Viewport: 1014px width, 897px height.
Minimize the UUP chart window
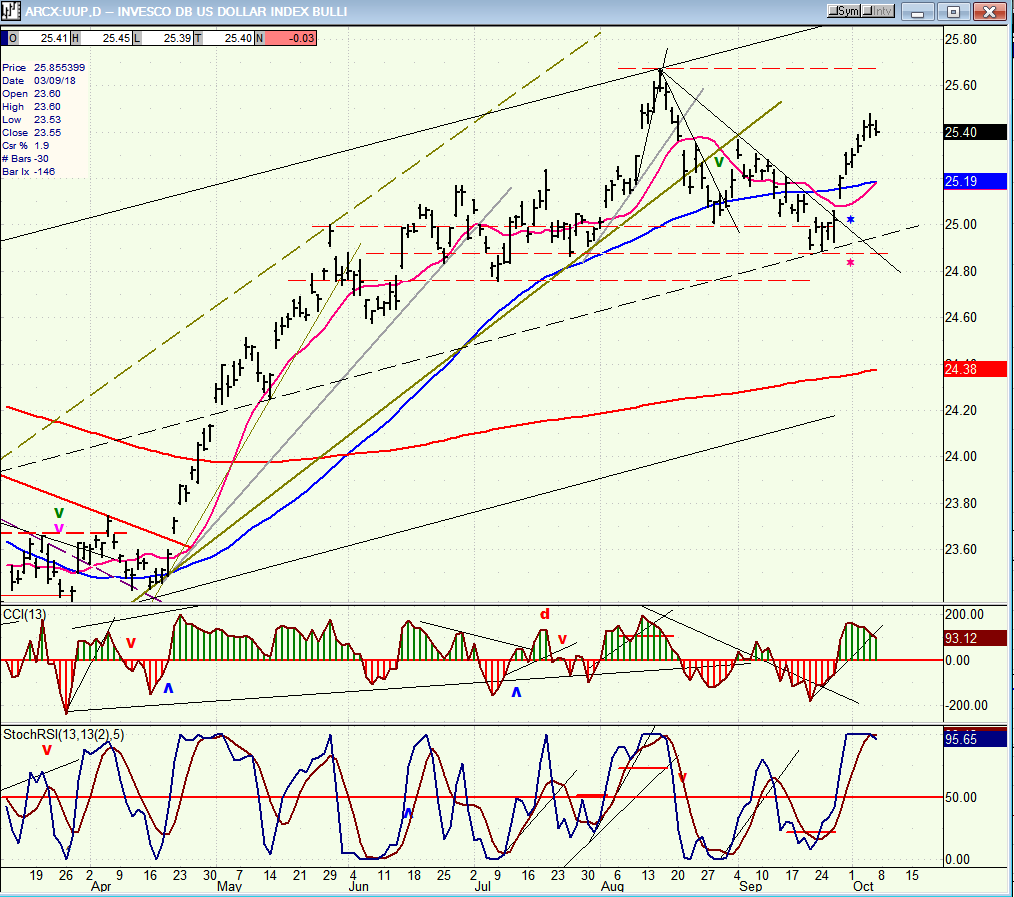(918, 11)
